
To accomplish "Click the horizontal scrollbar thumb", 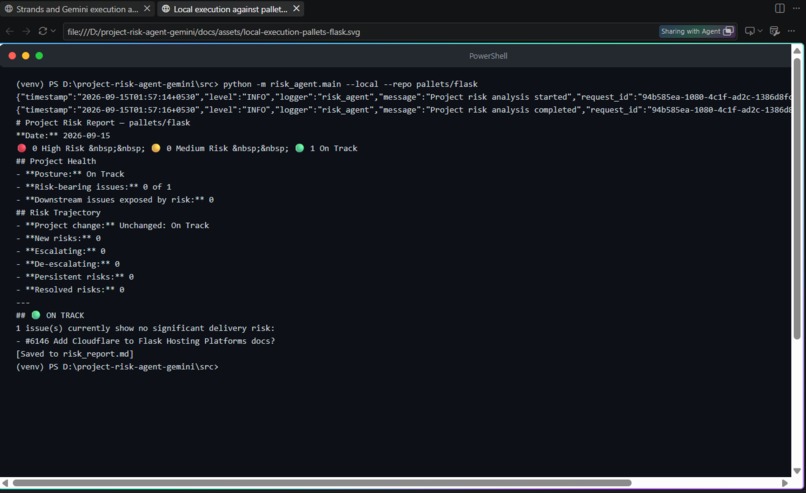I will 322,483.
